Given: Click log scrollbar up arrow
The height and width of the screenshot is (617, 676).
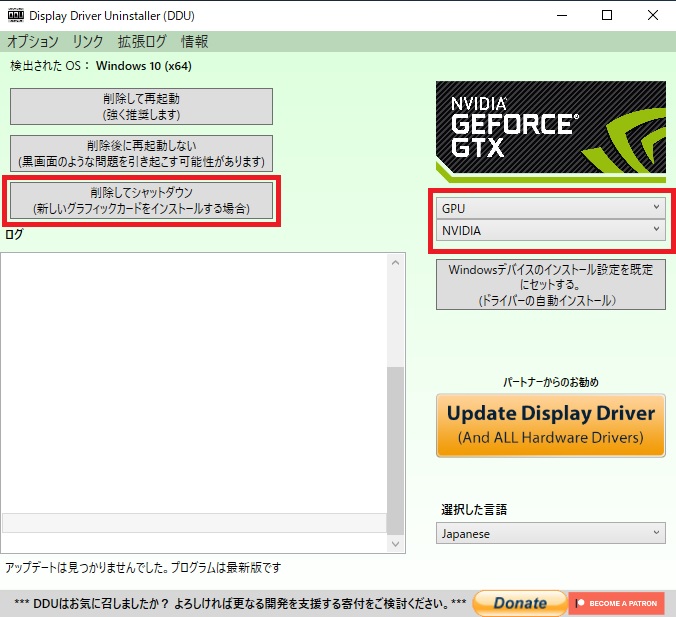Looking at the screenshot, I should point(395,263).
